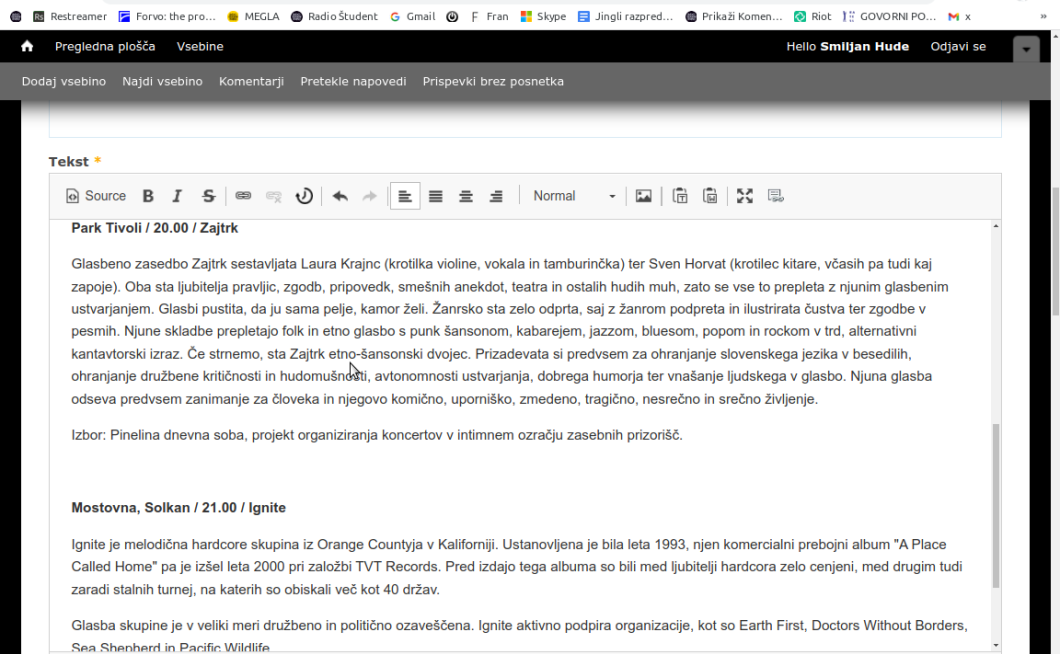Expand the admin toolbar dropdown arrow
Viewport: 1060px width, 654px height.
point(1026,48)
